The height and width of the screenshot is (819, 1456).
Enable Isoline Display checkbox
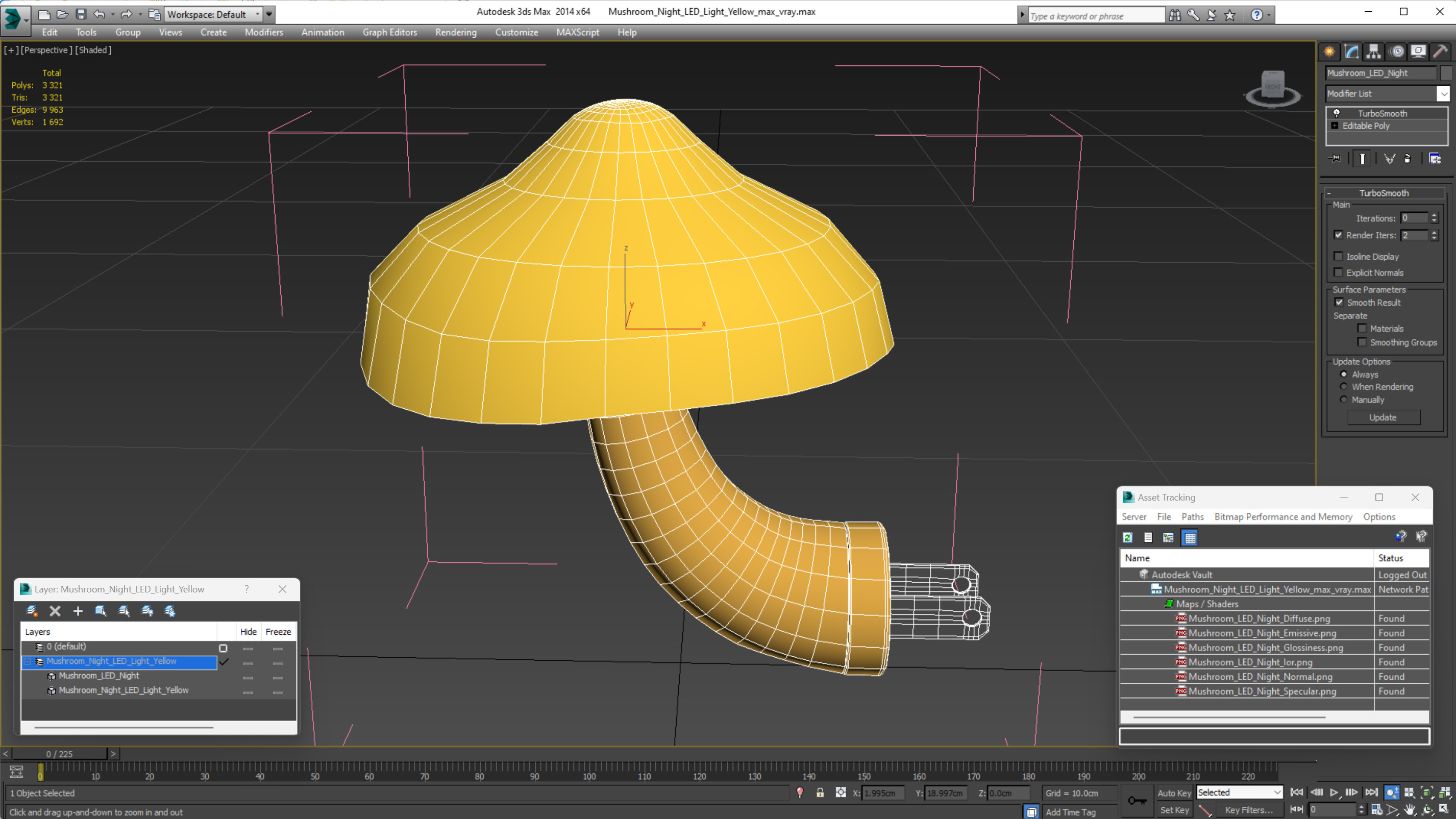(x=1338, y=257)
